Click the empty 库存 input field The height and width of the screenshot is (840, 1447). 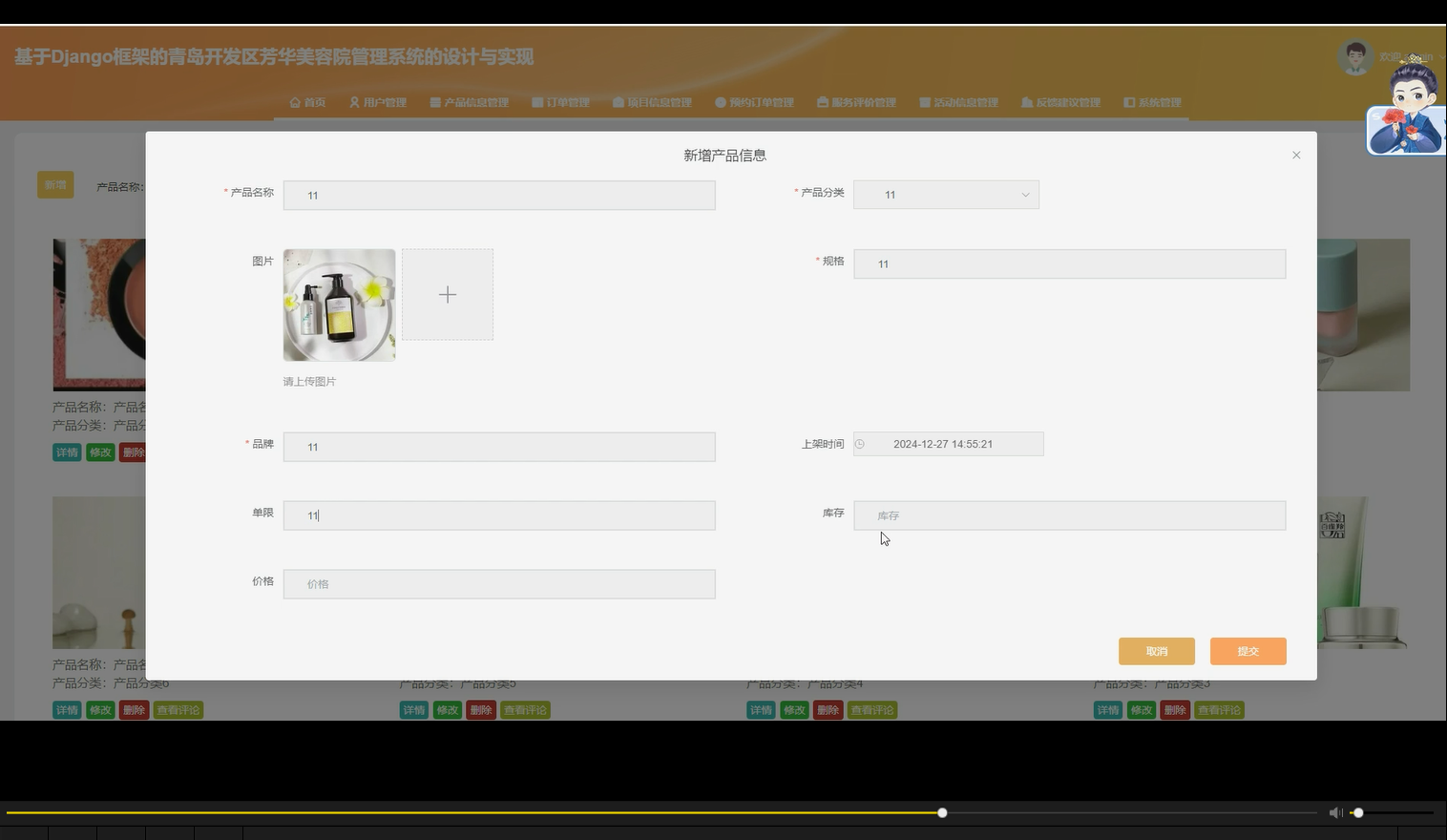(x=1069, y=515)
